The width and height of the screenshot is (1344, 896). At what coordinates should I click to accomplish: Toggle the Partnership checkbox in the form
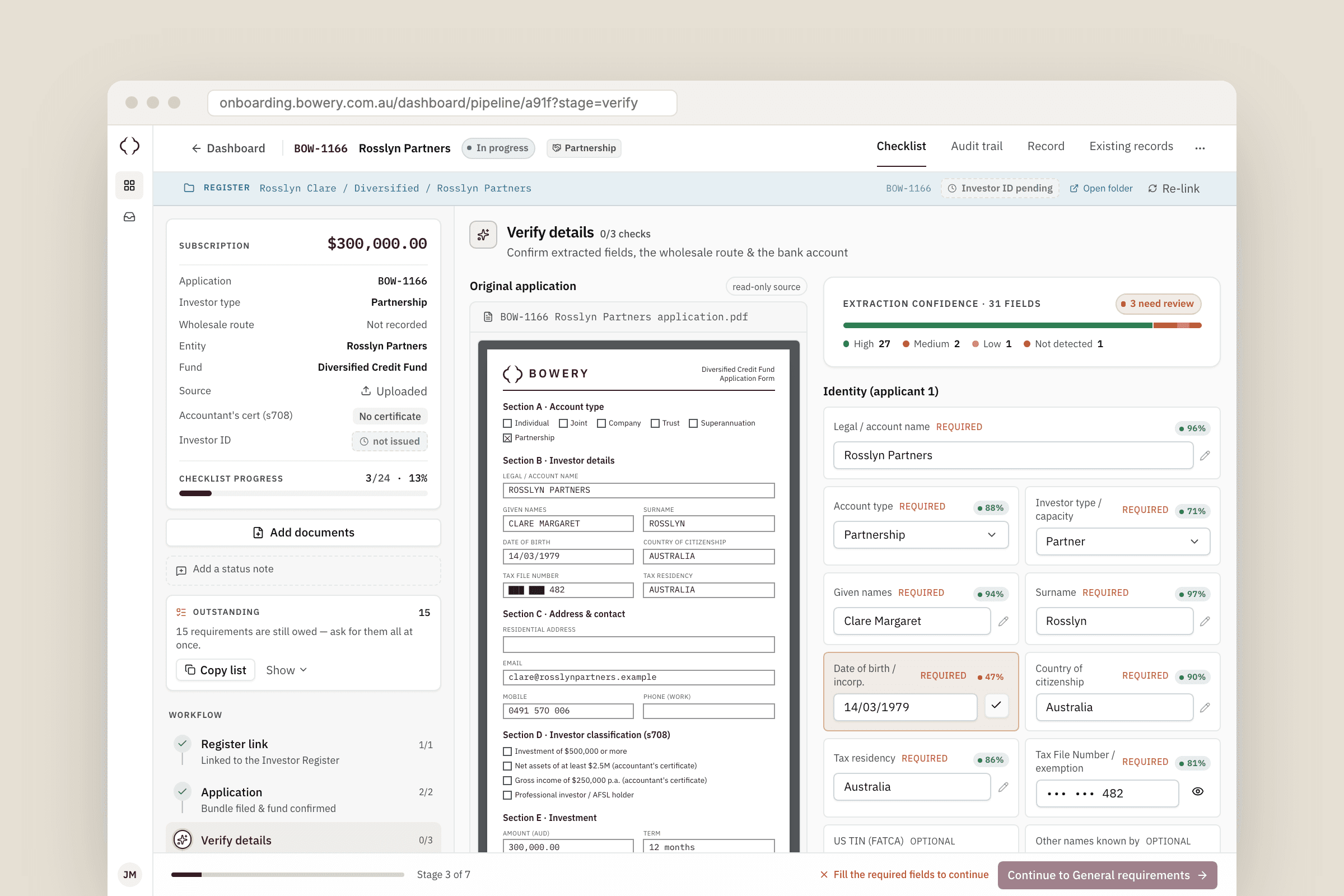(x=507, y=438)
